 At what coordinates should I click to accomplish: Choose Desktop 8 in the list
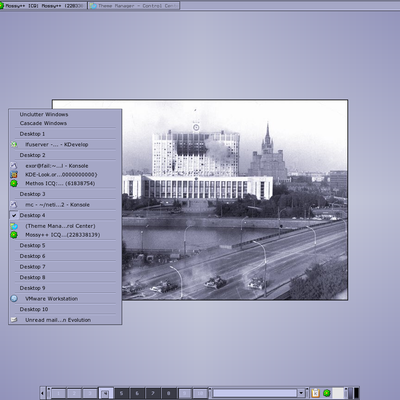coord(65,277)
